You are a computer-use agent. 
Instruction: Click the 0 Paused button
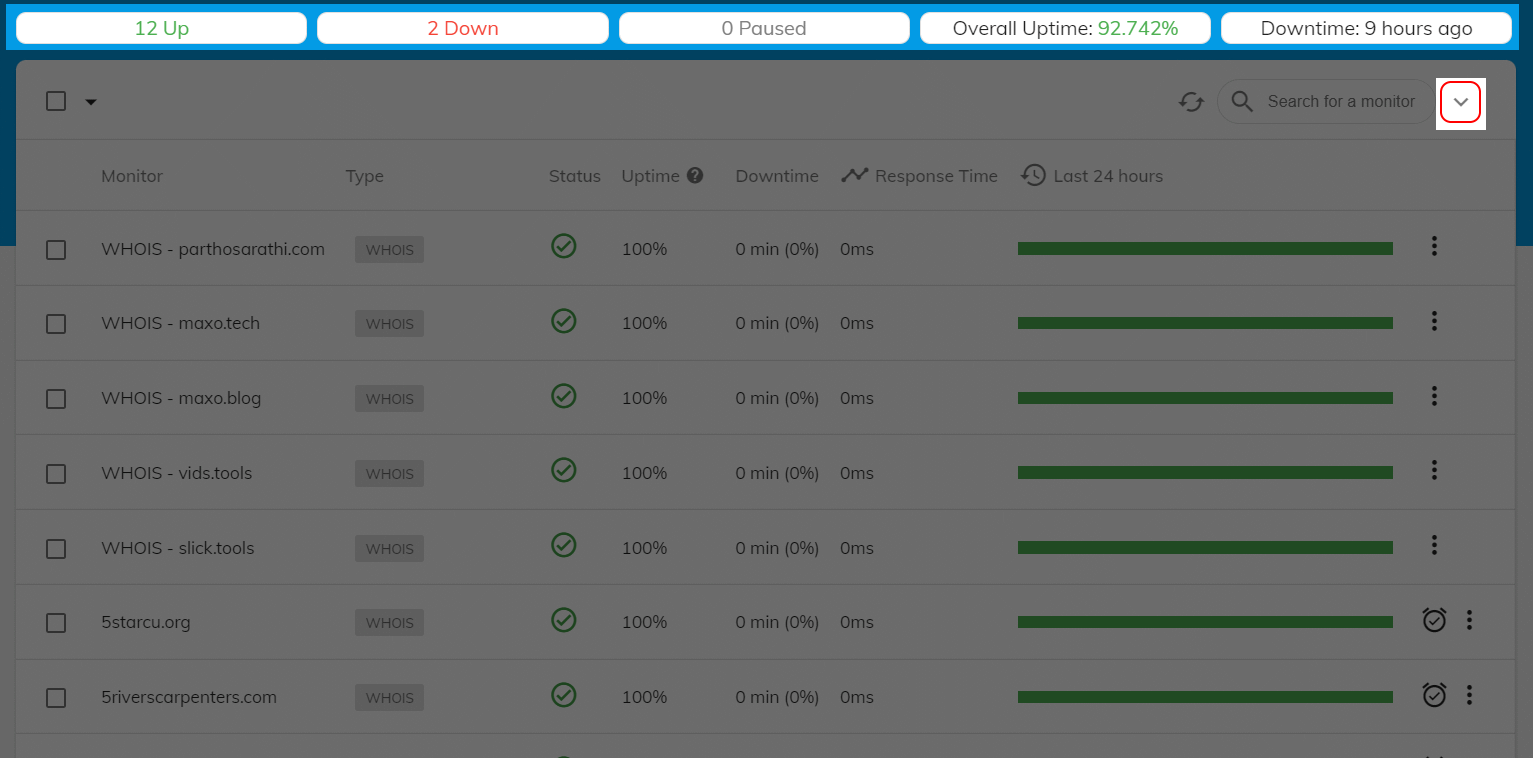(x=764, y=28)
